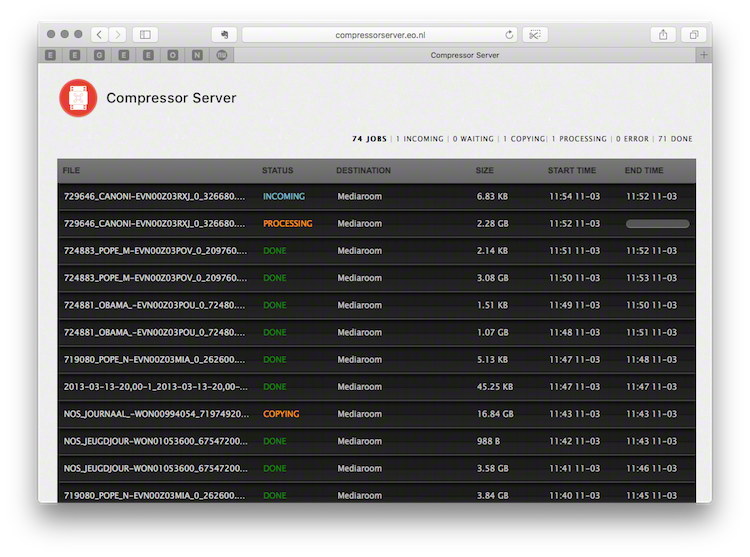Viewport: 750px width, 557px height.
Task: Click the end time 11:53 11-03
Action: (x=651, y=278)
